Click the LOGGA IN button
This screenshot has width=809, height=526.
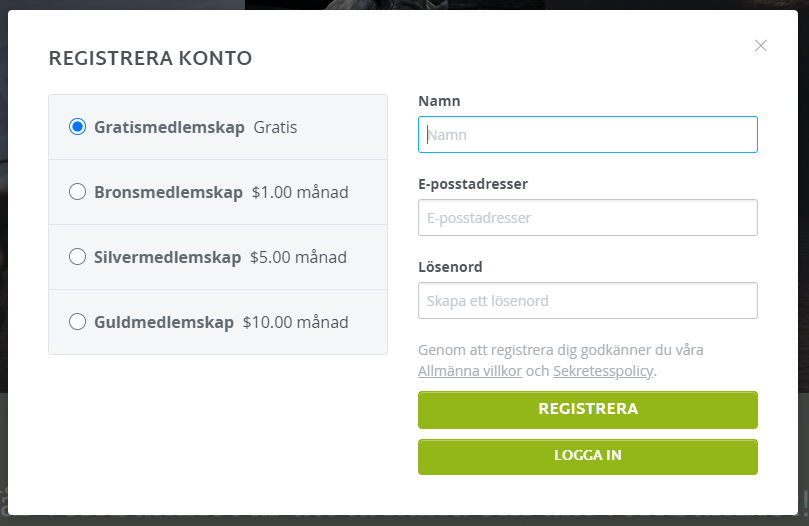[588, 457]
